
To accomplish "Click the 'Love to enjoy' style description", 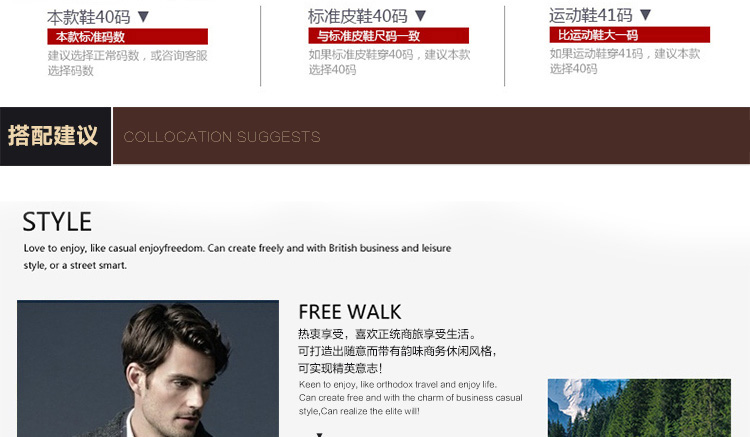I will coord(237,256).
